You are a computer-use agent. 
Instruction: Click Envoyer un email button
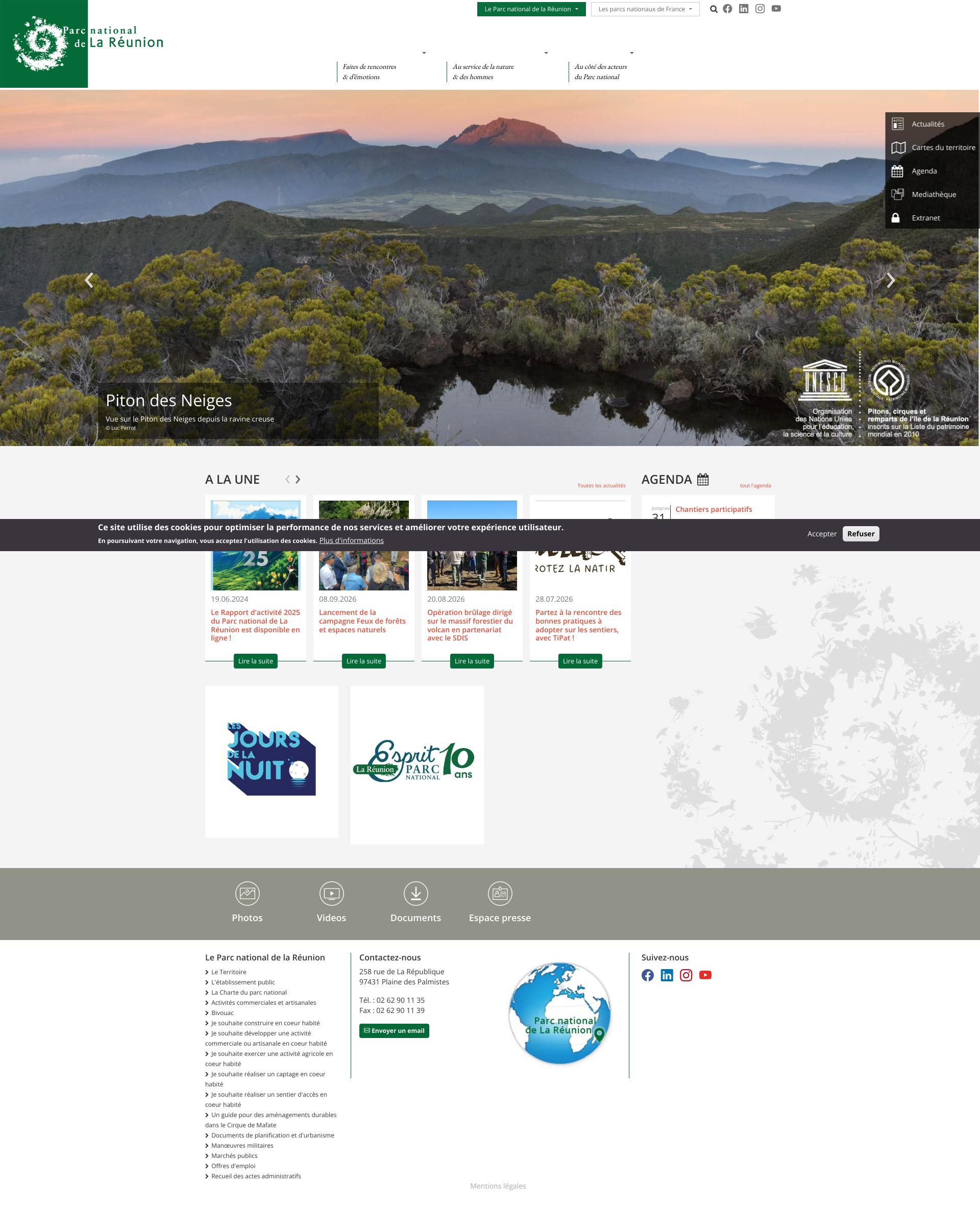pyautogui.click(x=394, y=1031)
